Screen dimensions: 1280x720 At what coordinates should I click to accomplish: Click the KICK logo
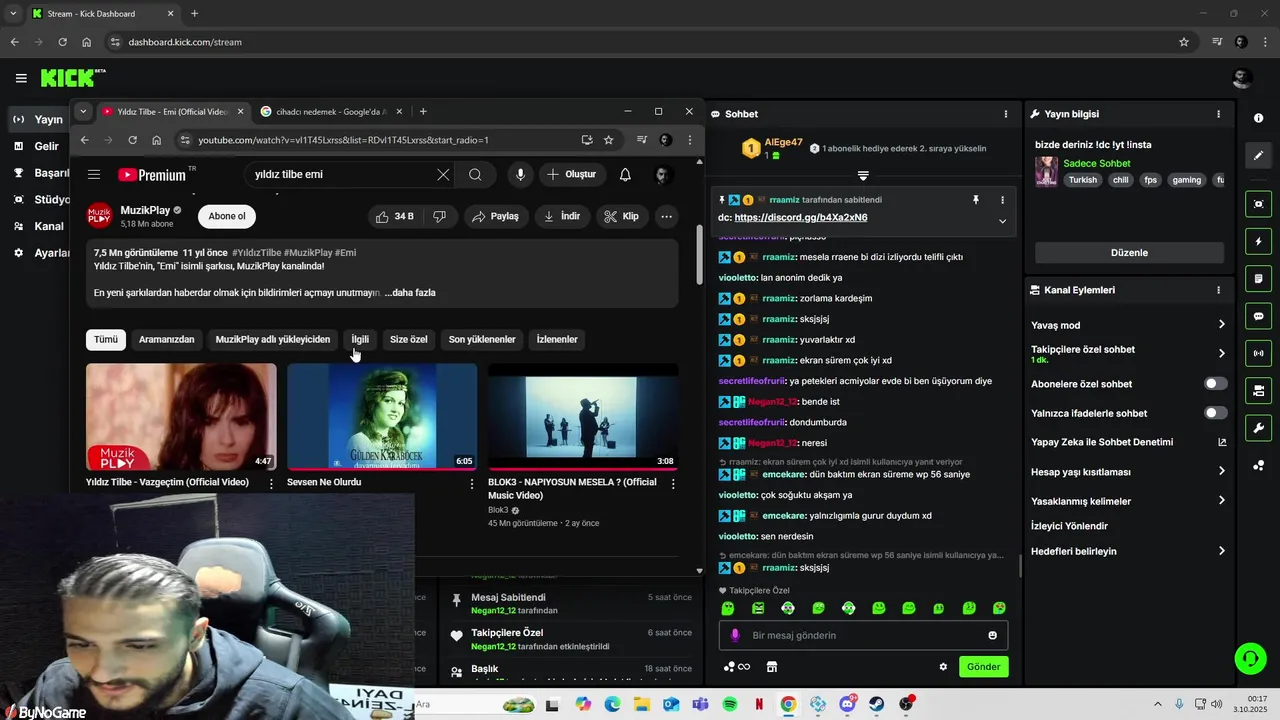point(72,78)
